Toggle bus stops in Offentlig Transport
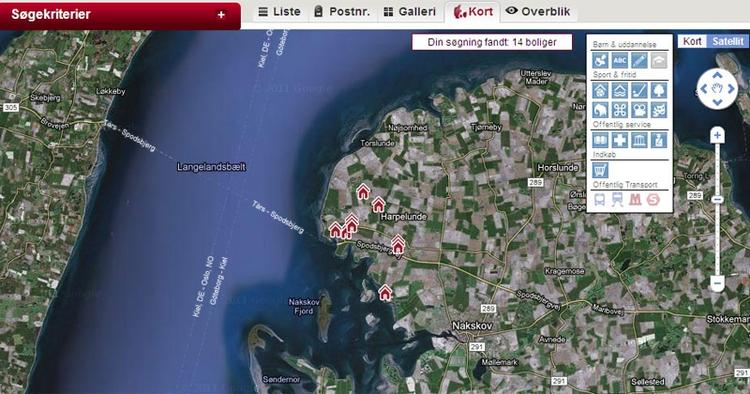750x394 pixels. [x=599, y=199]
